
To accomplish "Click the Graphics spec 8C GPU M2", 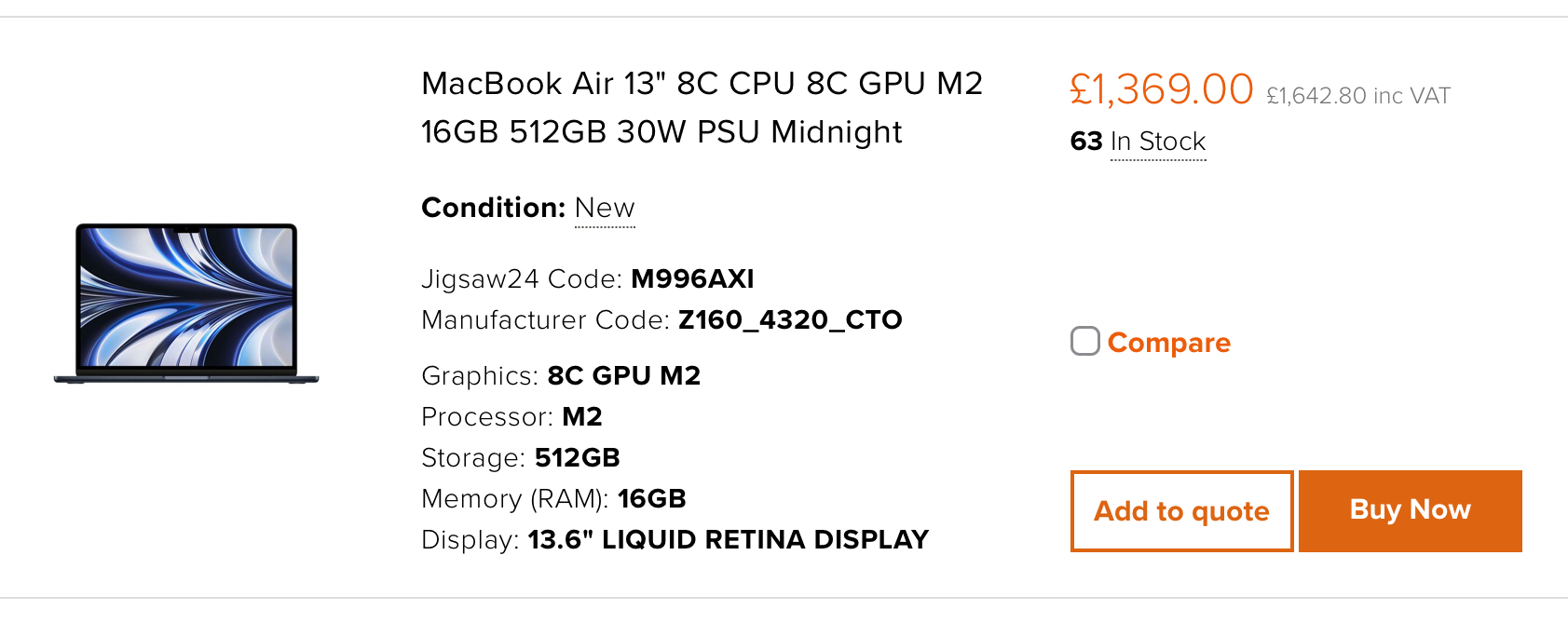I will pos(623,376).
